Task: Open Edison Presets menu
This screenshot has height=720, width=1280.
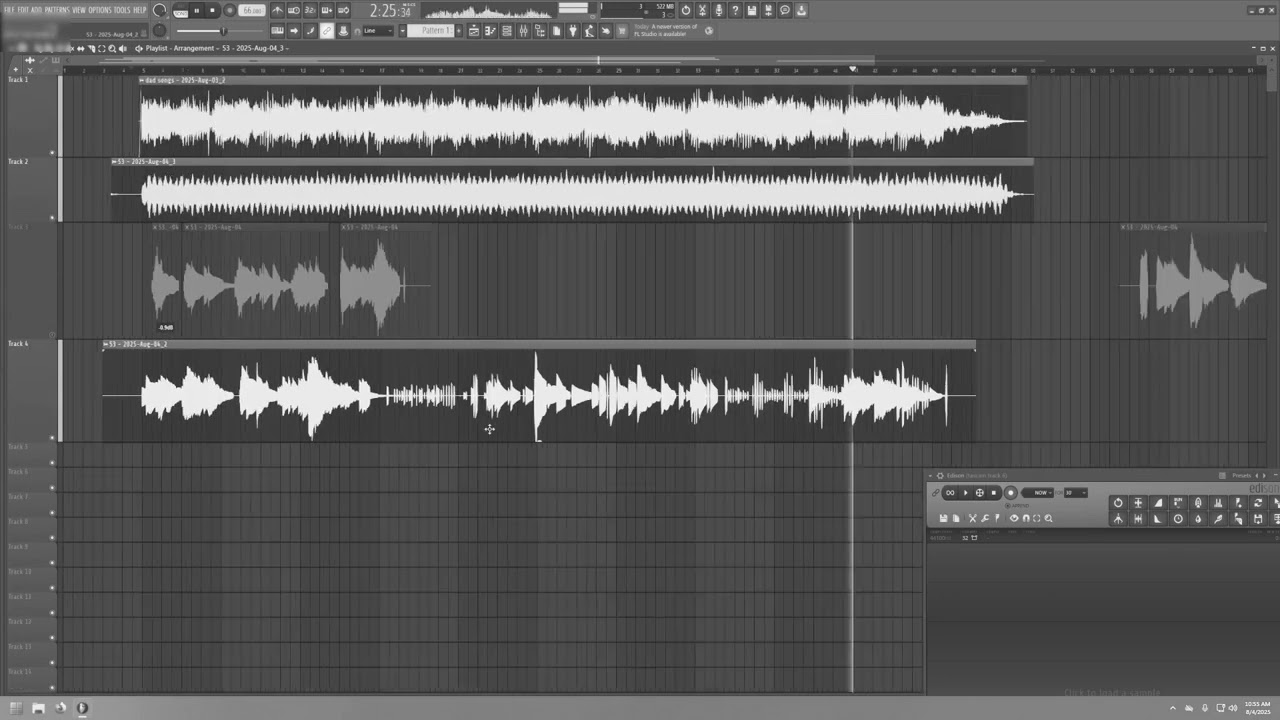Action: pos(1241,476)
